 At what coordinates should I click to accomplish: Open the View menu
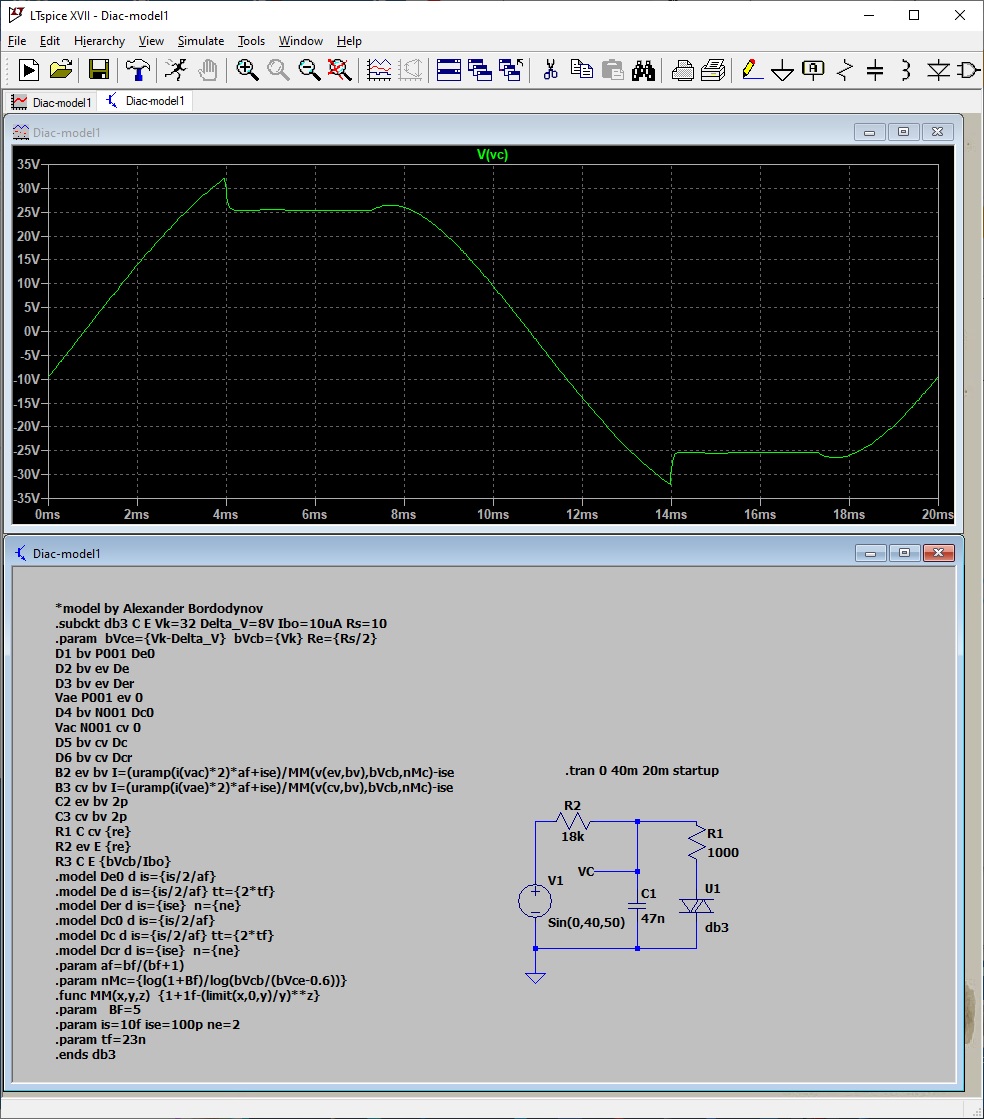(151, 41)
